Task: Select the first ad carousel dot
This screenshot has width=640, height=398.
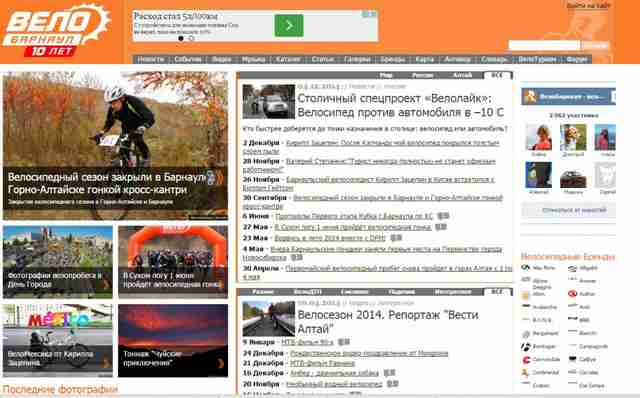Action: 181,38
